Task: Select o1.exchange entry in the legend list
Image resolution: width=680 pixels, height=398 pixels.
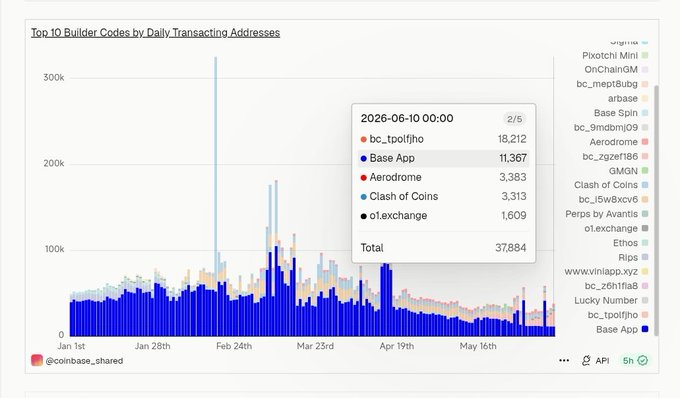Action: click(x=616, y=228)
